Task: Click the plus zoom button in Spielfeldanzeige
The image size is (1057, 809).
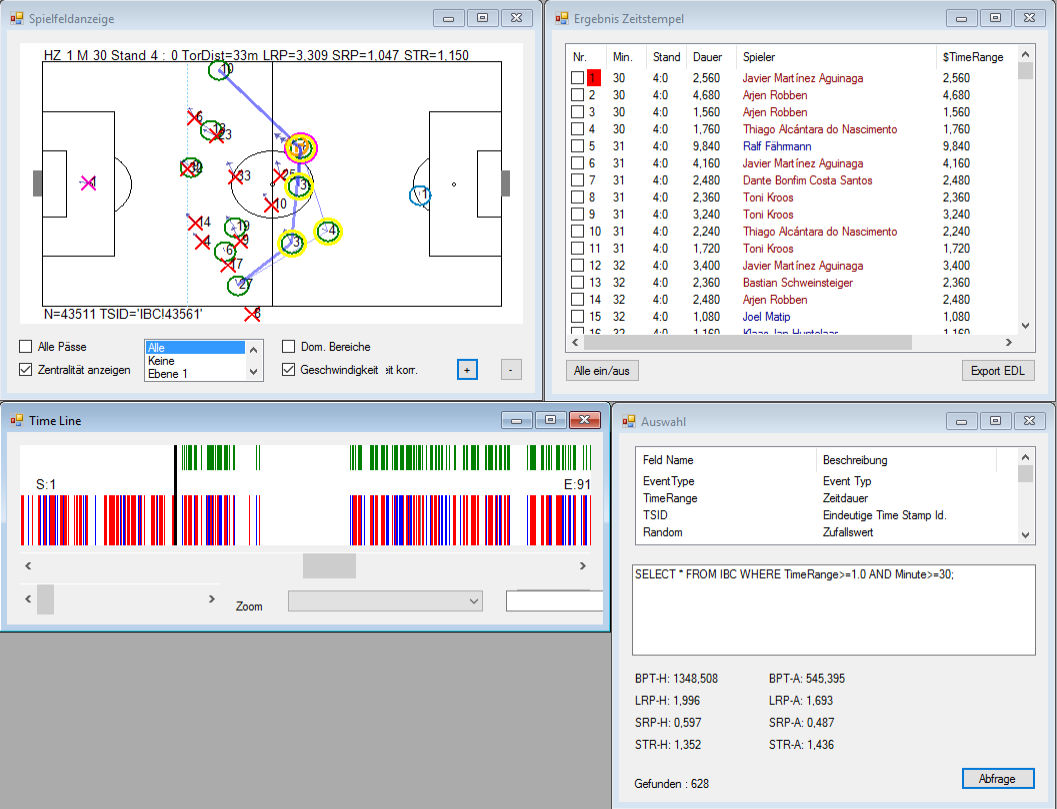Action: tap(467, 369)
